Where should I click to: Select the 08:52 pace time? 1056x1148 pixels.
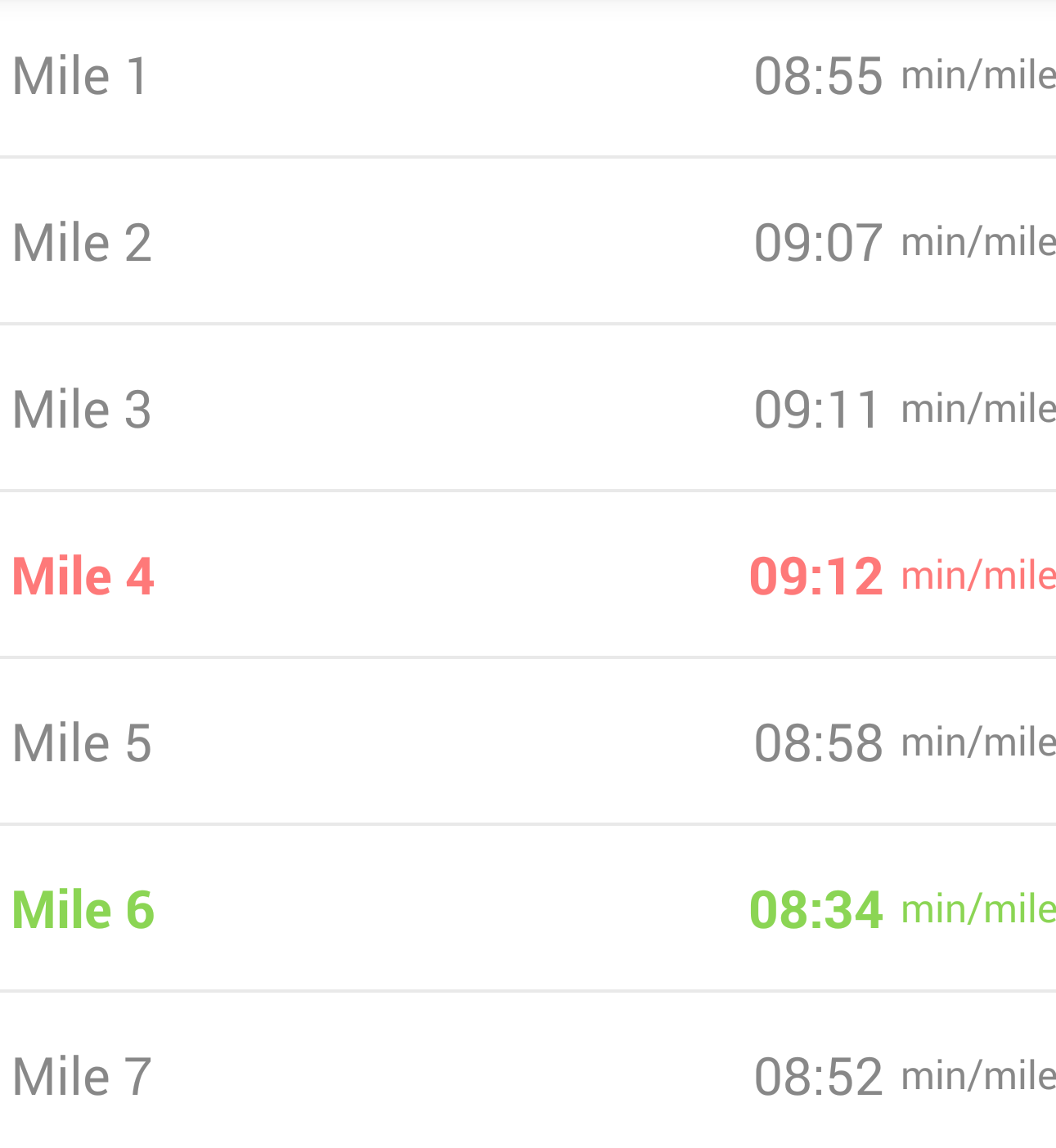pyautogui.click(x=818, y=1077)
